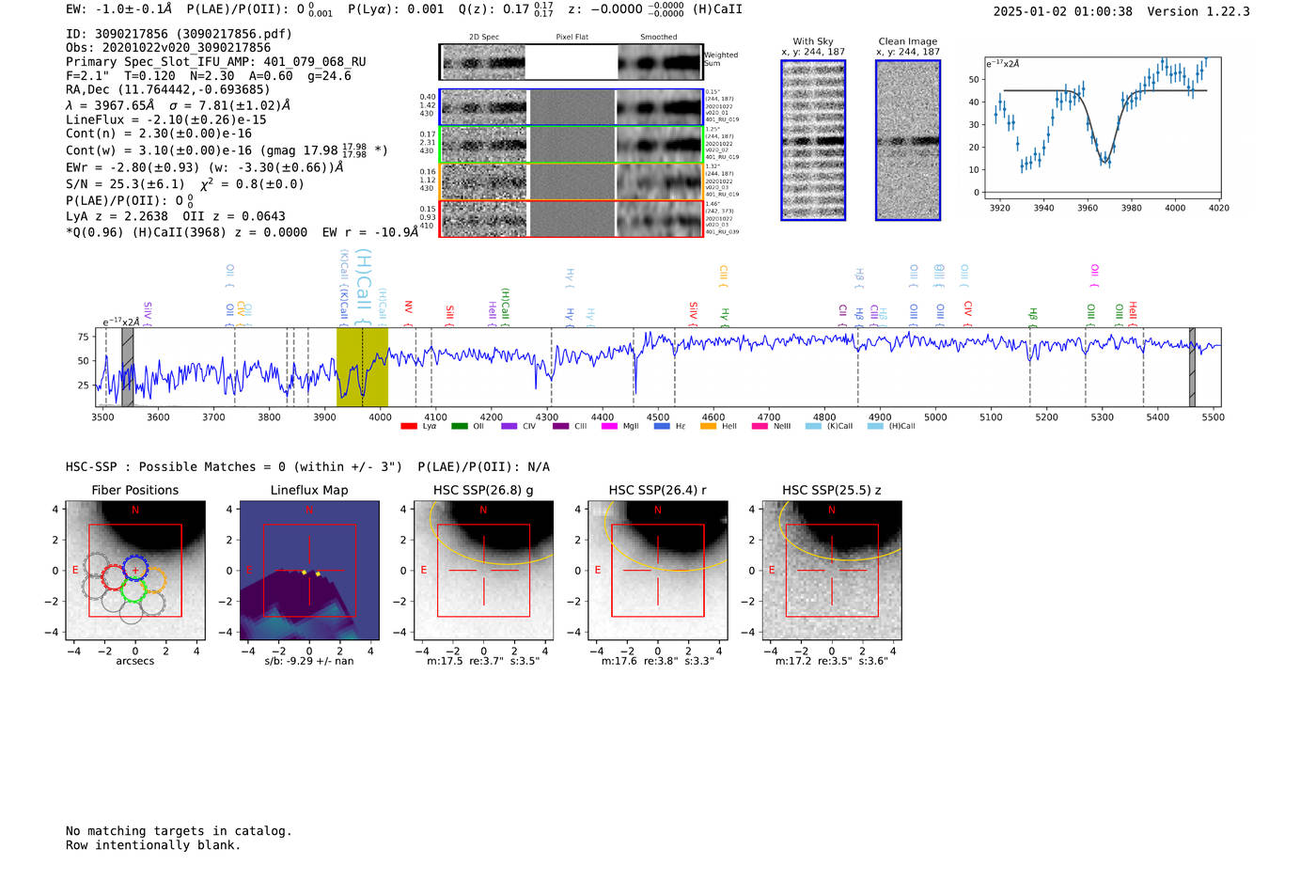Click the ID 3090217856 text line
The width and height of the screenshot is (1316, 896).
coord(179,34)
